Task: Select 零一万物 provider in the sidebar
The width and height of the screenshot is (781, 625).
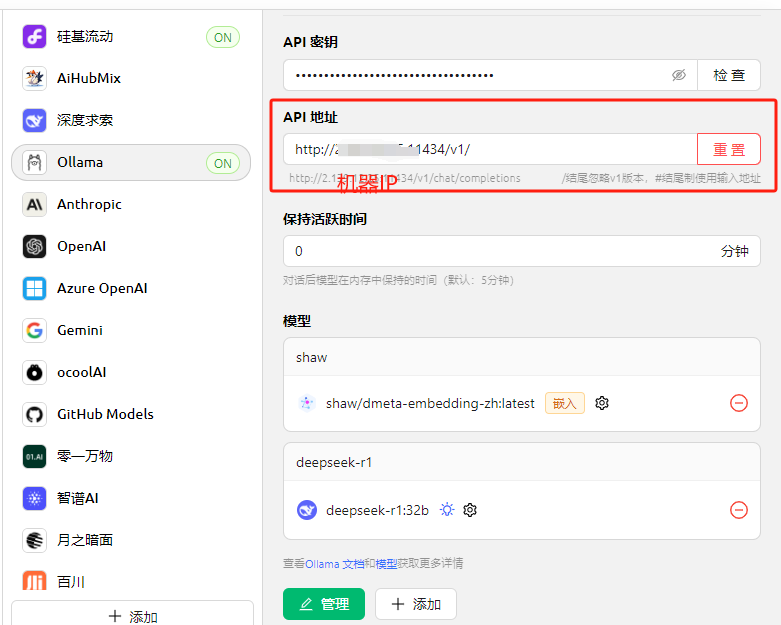Action: [131, 456]
